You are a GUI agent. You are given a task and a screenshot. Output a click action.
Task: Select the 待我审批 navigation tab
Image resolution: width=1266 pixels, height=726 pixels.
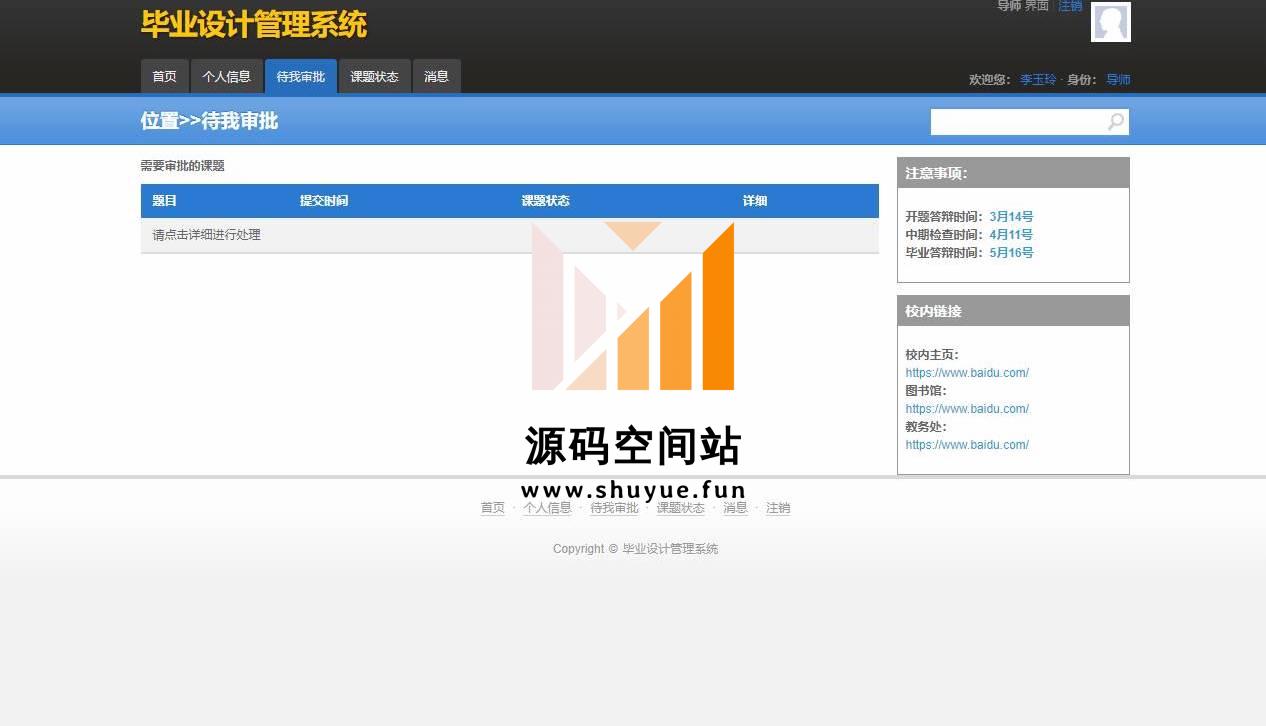(x=301, y=76)
